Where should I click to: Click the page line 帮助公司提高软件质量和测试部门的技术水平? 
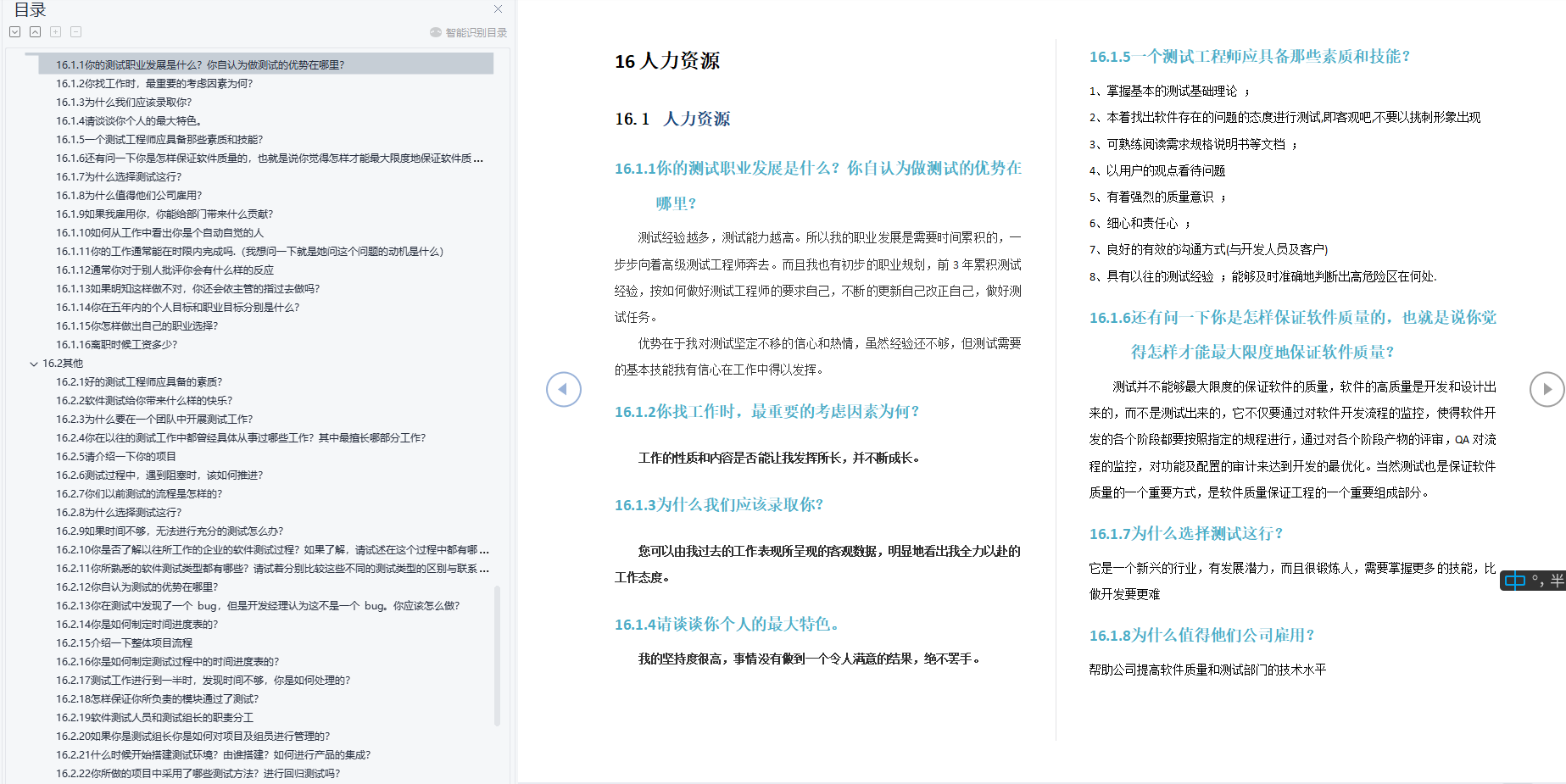tap(1207, 670)
